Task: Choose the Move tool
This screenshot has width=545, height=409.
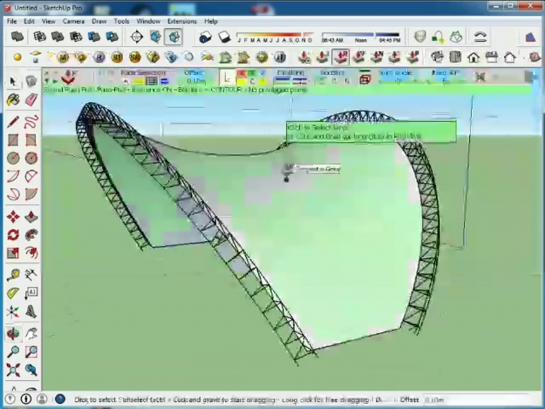Action: point(13,216)
